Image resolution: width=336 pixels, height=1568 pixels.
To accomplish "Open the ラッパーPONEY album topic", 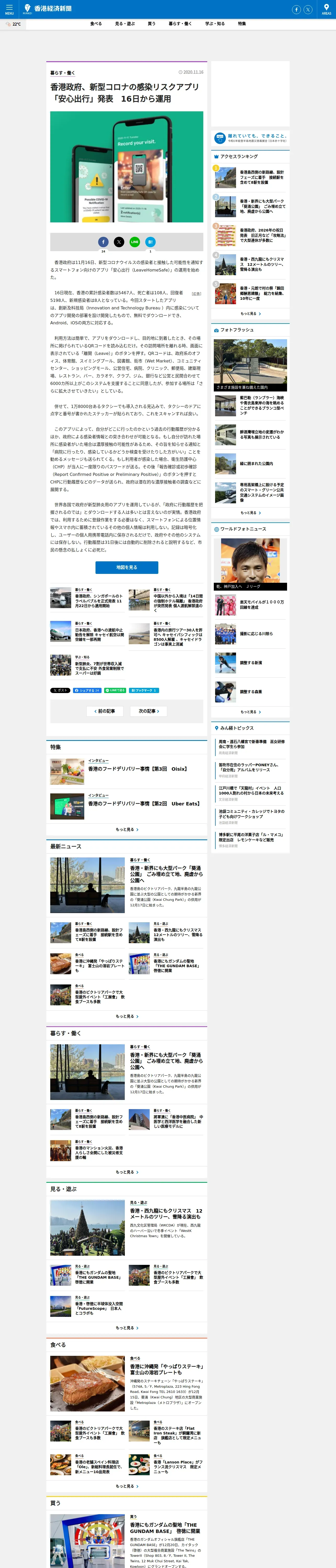I will tap(249, 767).
